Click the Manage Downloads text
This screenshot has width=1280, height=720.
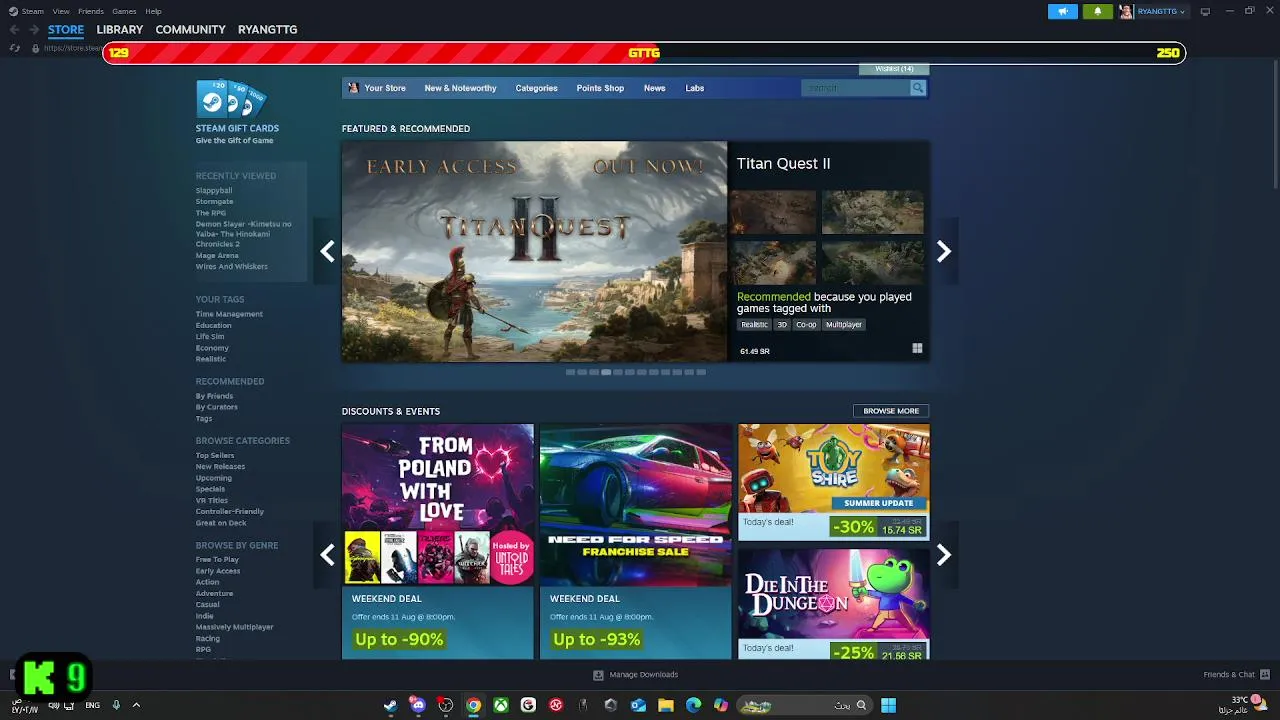644,675
